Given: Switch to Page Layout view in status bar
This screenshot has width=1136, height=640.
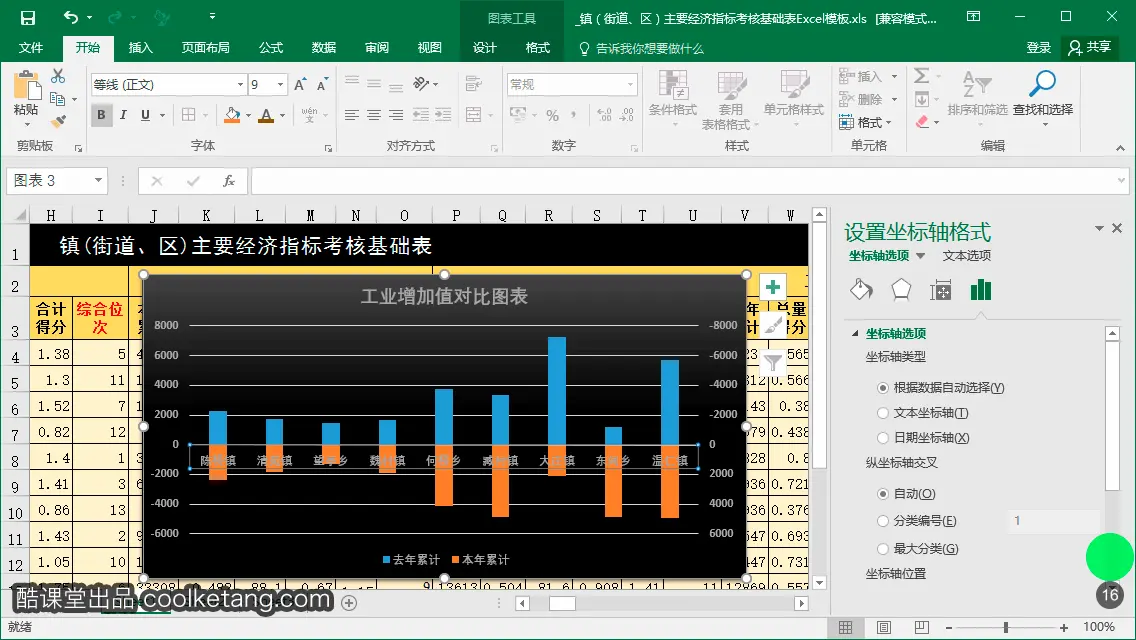Looking at the screenshot, I should 884,628.
